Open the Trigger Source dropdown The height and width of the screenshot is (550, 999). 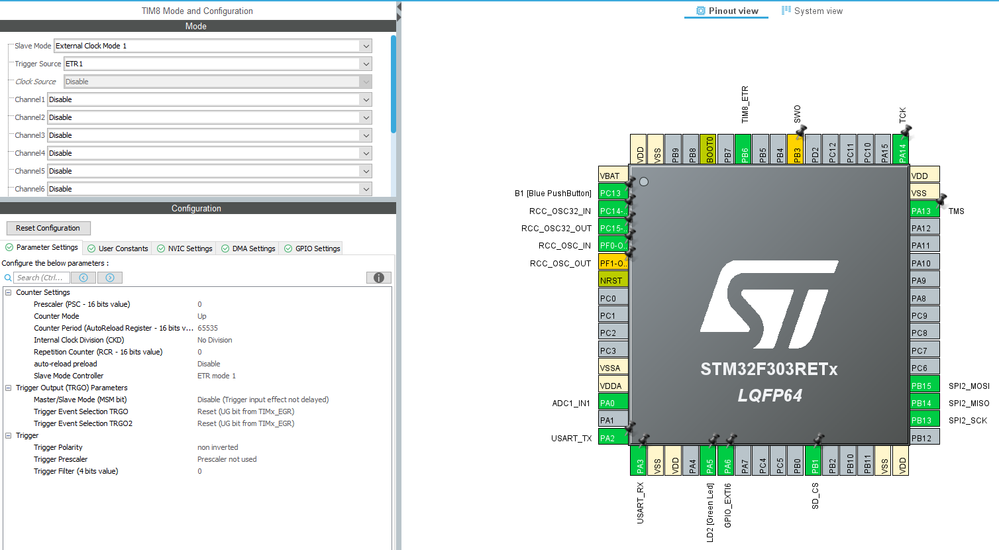366,64
